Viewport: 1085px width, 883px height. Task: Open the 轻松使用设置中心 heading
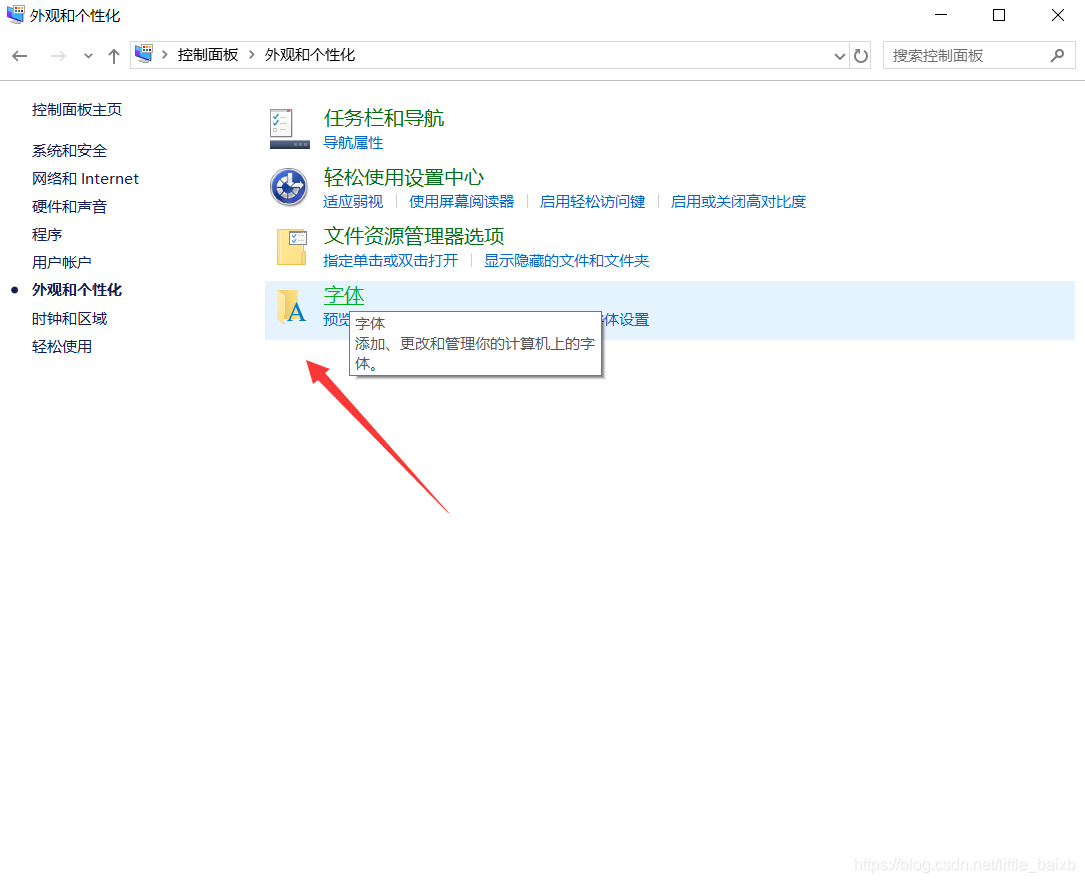pyautogui.click(x=403, y=177)
